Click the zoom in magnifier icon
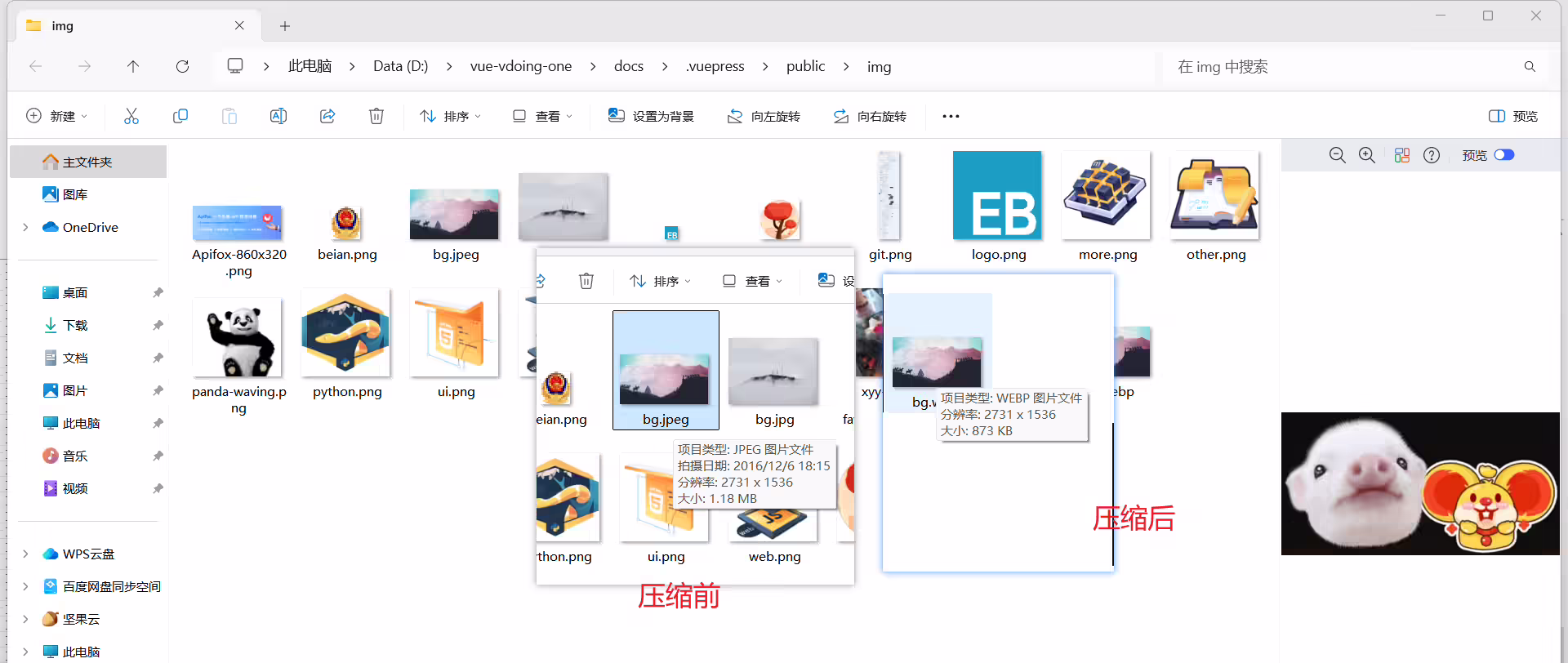The width and height of the screenshot is (1568, 663). [1367, 155]
